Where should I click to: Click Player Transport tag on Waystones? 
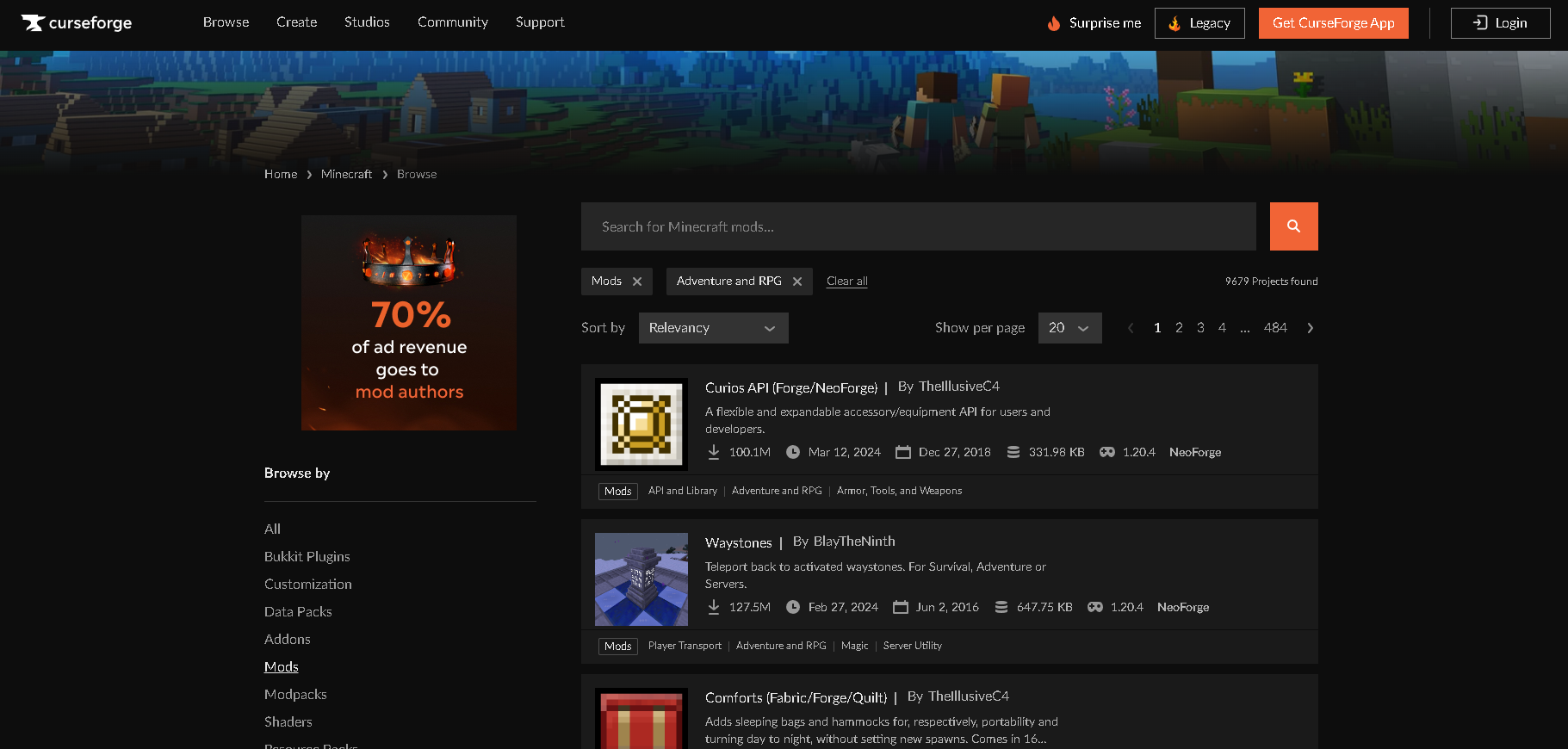pyautogui.click(x=685, y=646)
